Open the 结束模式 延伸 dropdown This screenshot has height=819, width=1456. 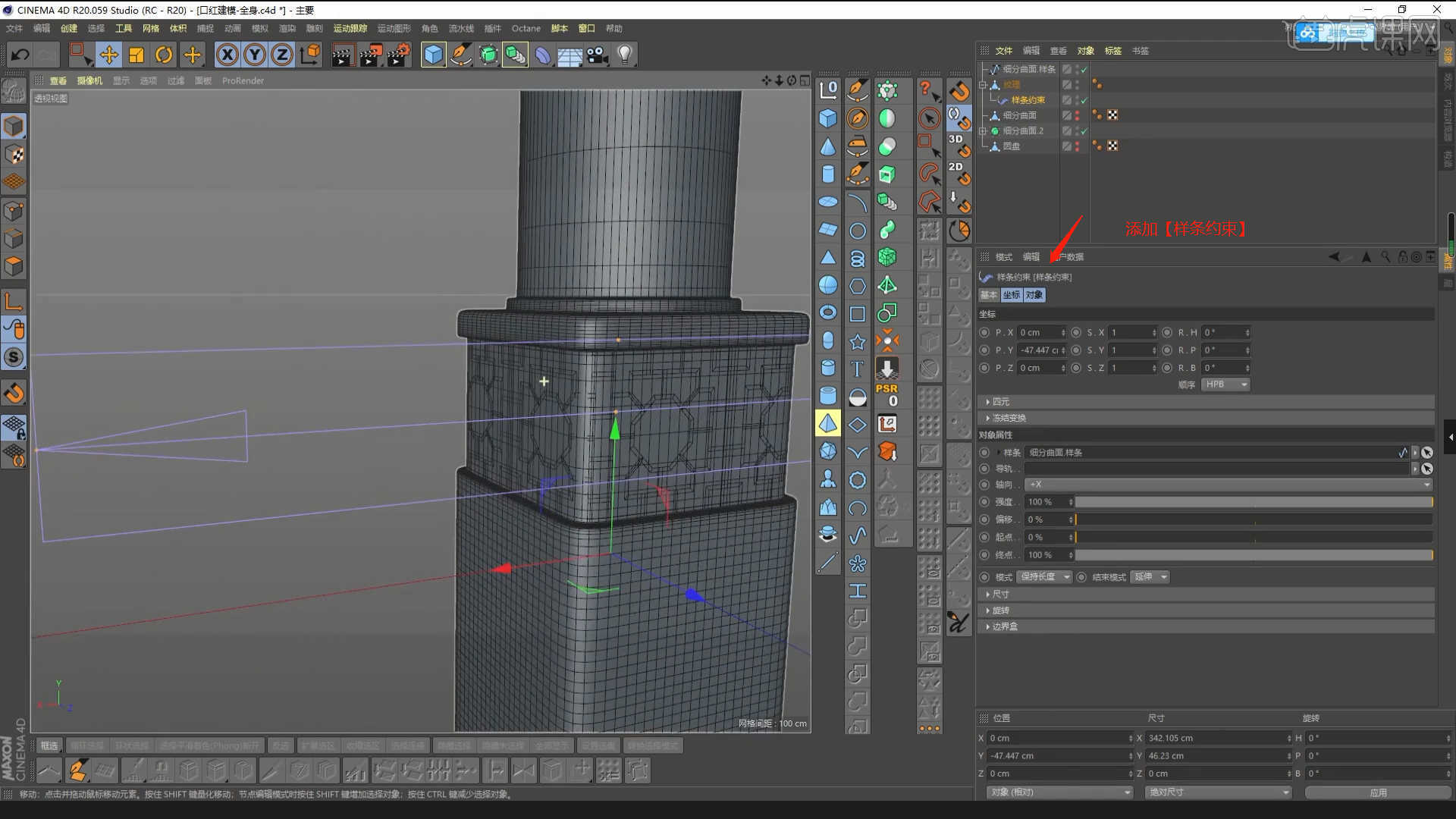coord(1150,577)
